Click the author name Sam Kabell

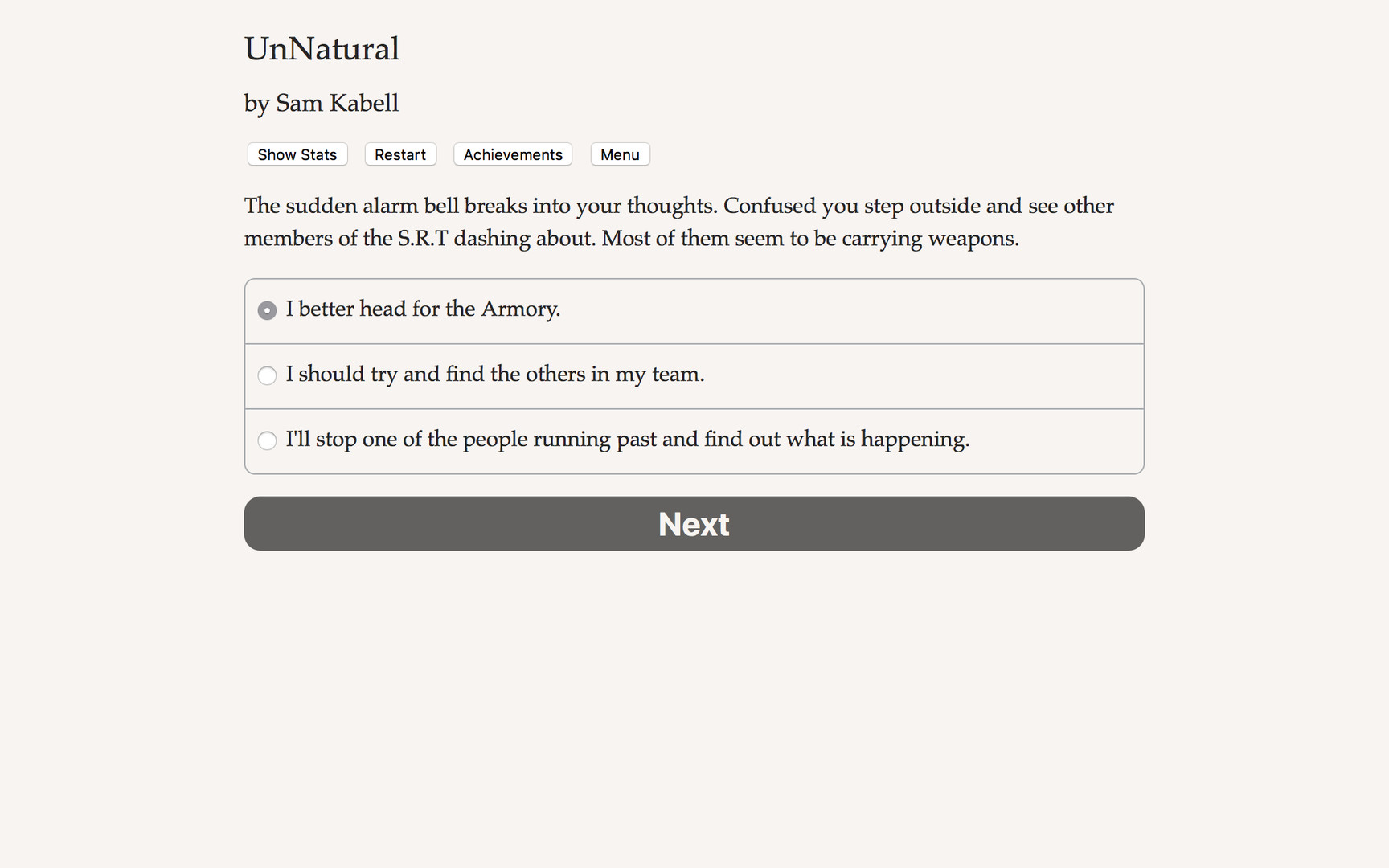click(x=321, y=104)
